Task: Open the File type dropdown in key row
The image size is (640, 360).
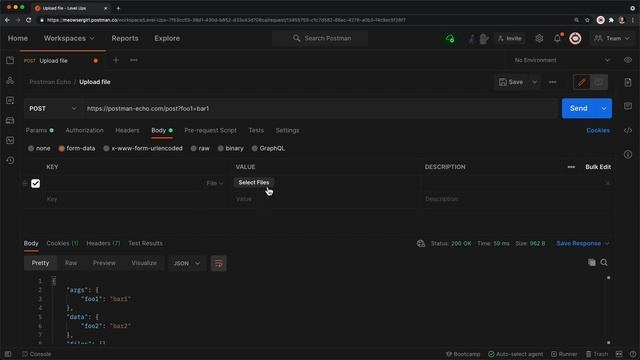Action: click(x=215, y=183)
